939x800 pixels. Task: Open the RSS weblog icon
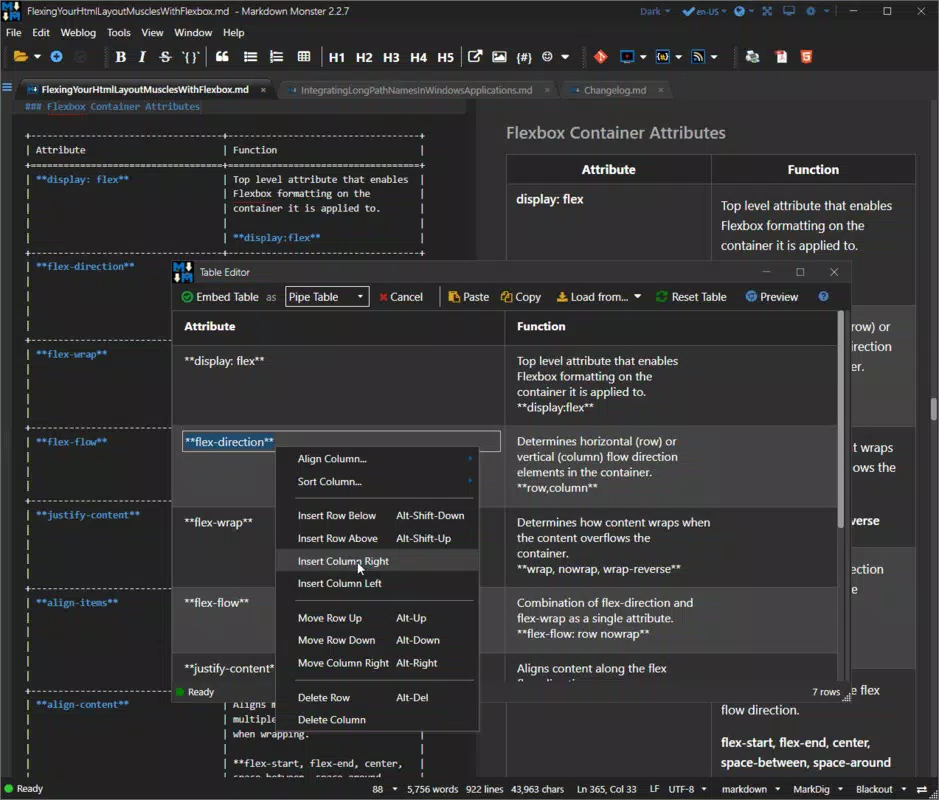pyautogui.click(x=698, y=57)
